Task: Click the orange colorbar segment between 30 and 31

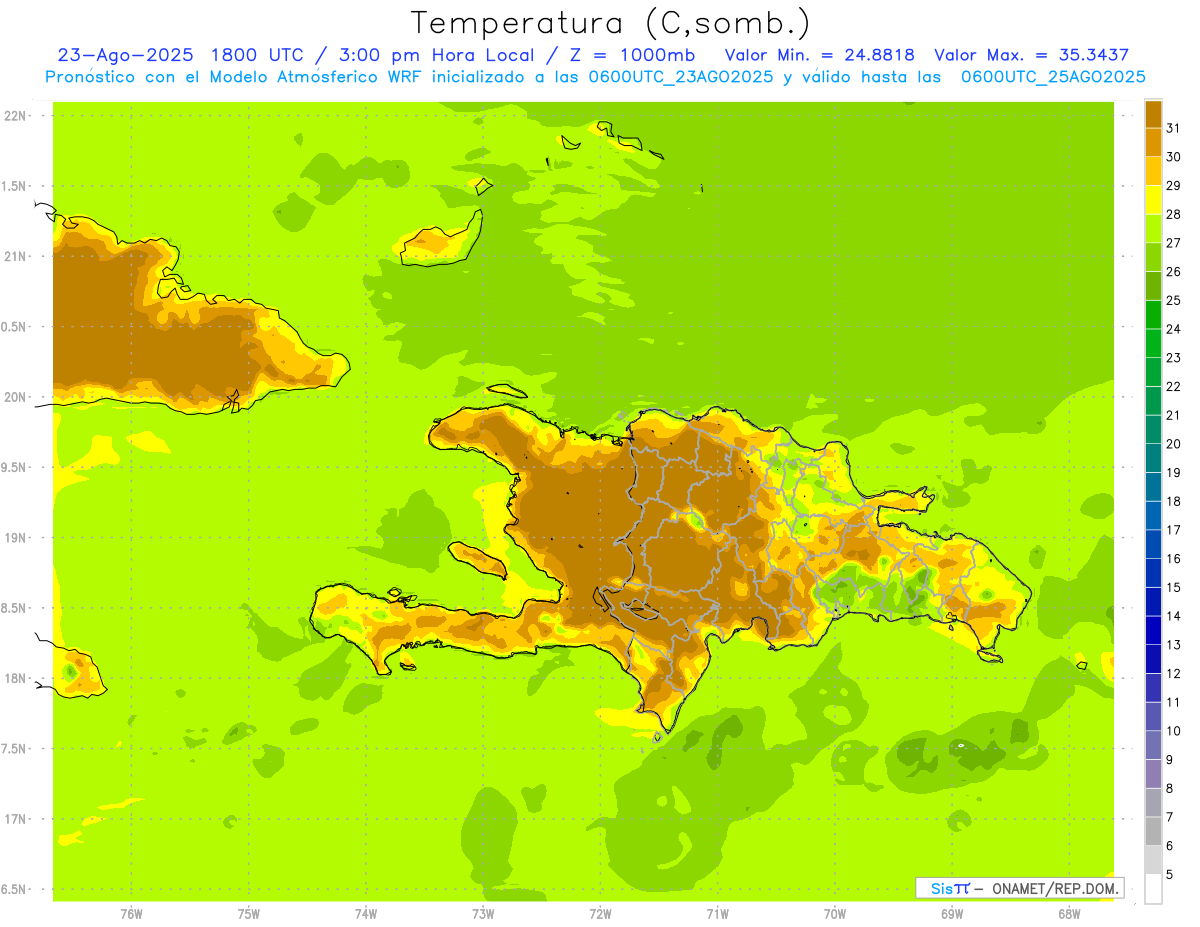Action: click(x=1153, y=142)
